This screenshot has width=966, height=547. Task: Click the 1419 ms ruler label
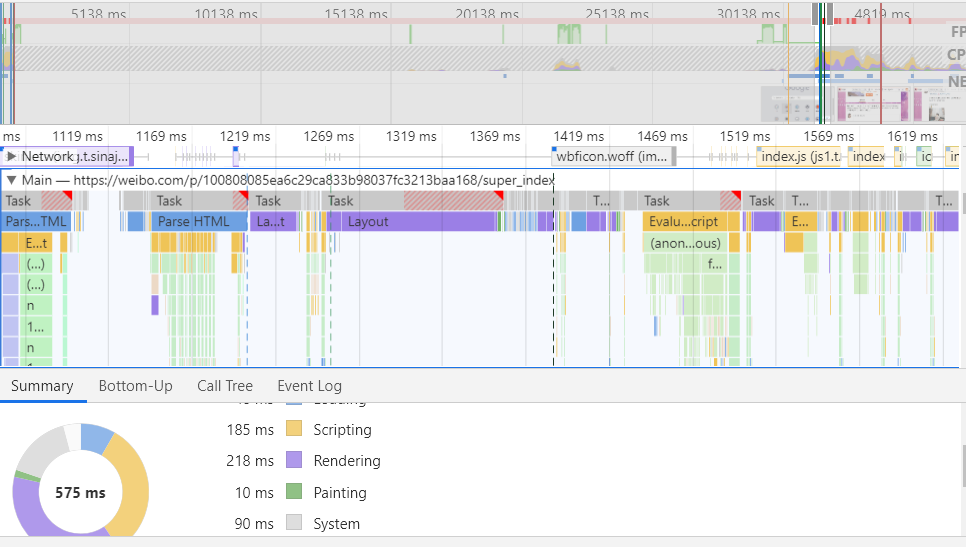[578, 136]
